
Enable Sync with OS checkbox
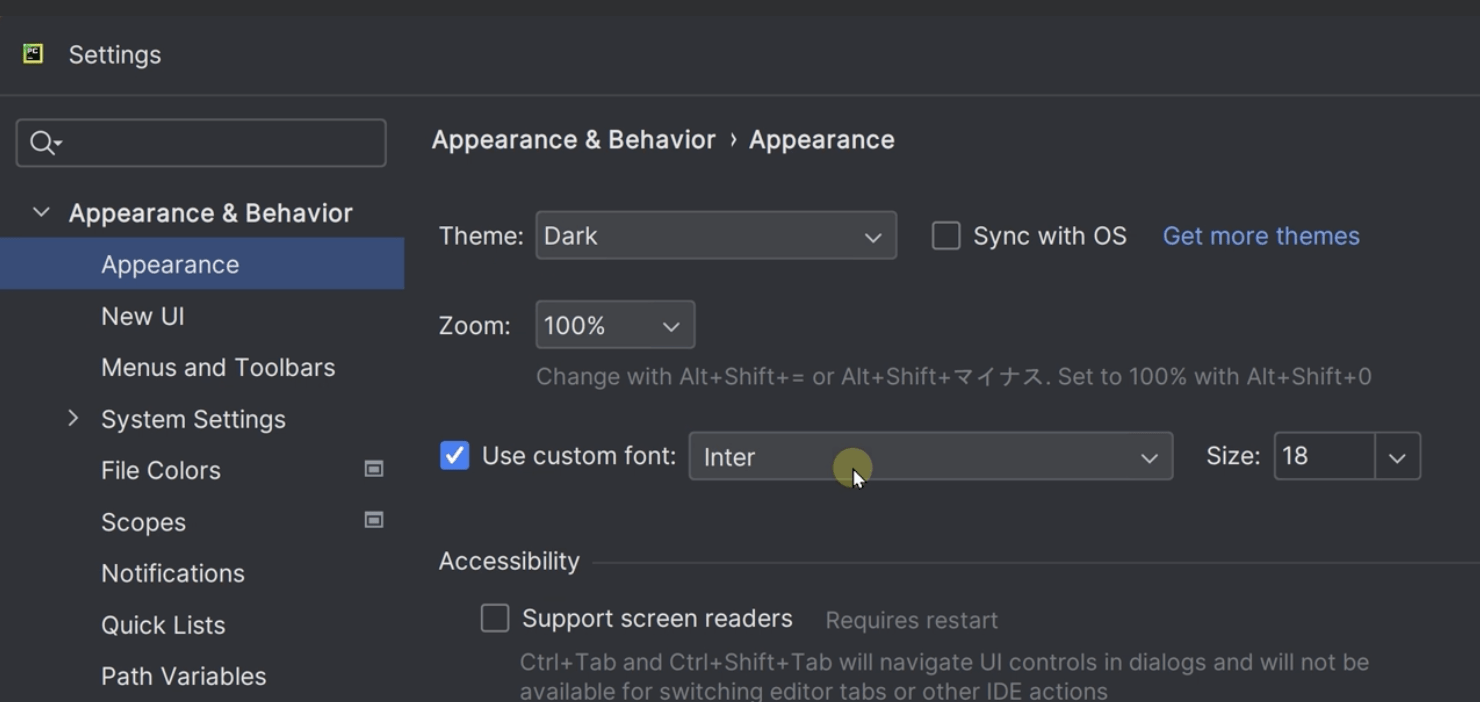946,236
